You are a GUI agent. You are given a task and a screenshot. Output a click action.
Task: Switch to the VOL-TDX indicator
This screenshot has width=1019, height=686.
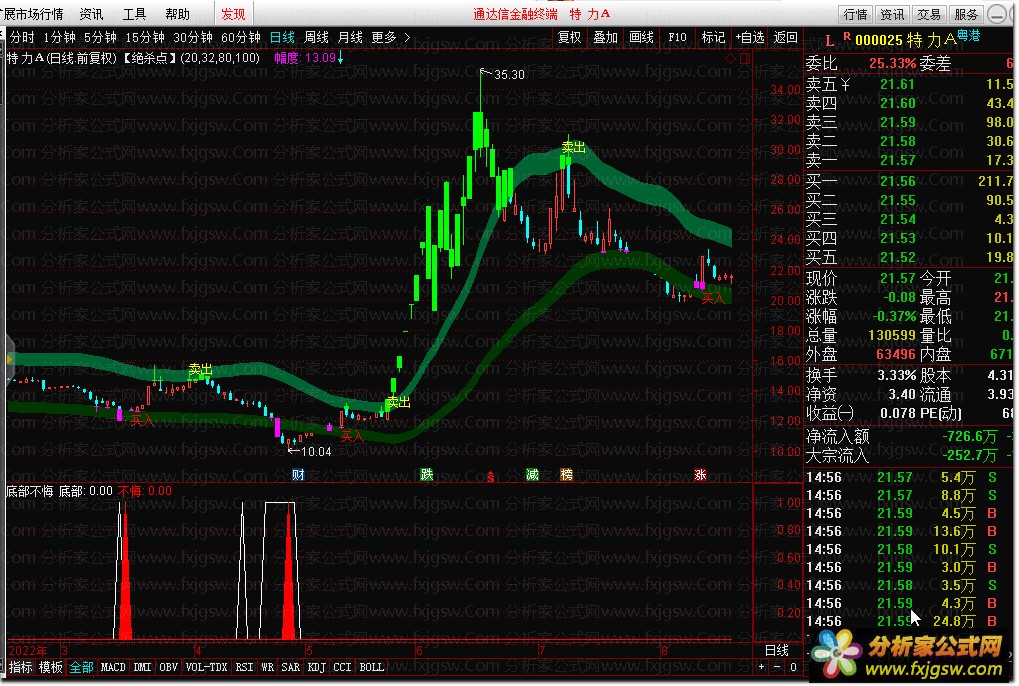(x=207, y=667)
